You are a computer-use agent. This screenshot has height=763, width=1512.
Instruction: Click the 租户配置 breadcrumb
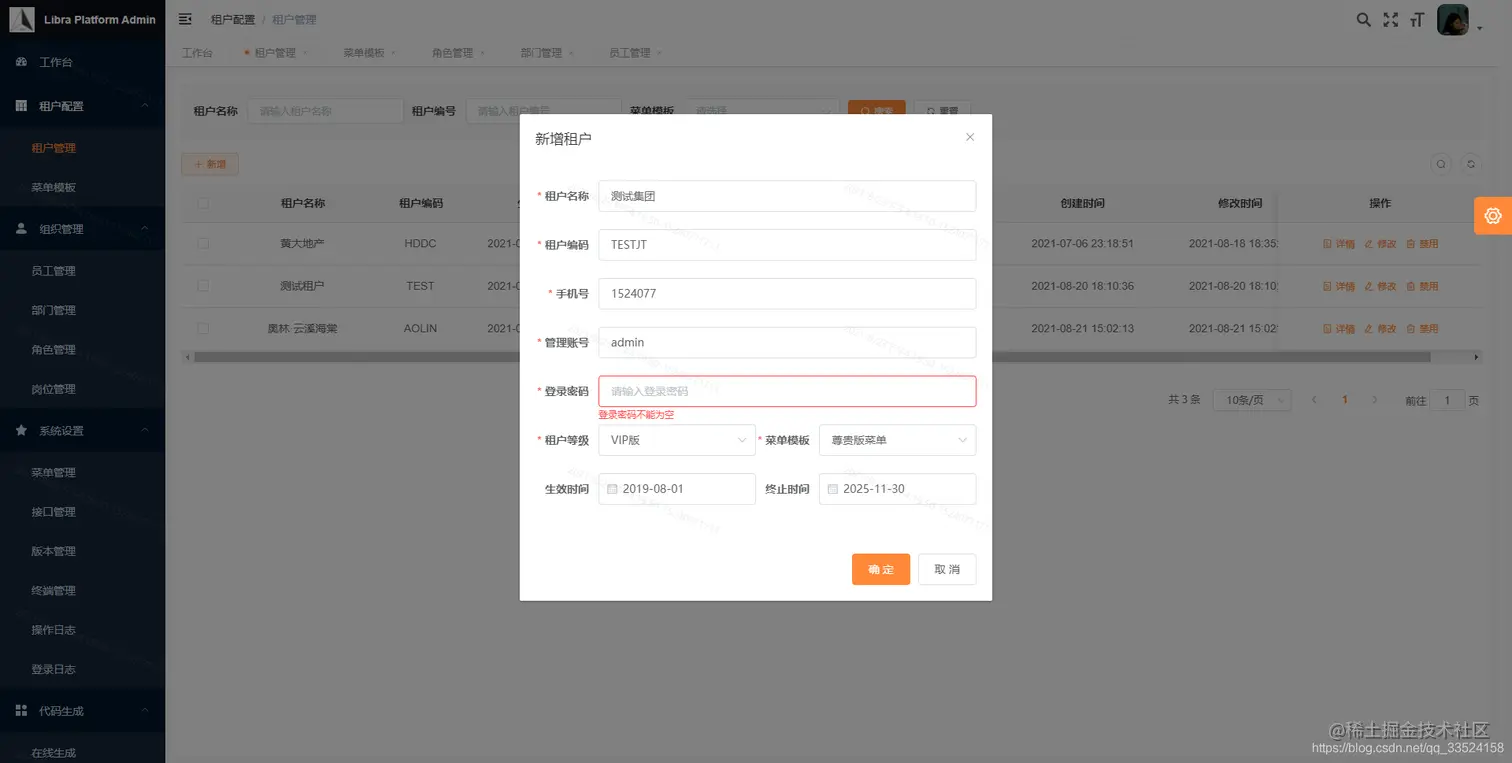click(232, 19)
